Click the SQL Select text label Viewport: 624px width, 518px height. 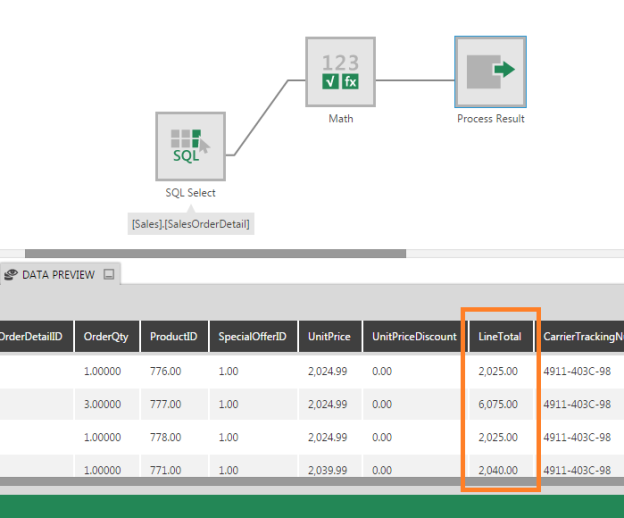coord(190,193)
